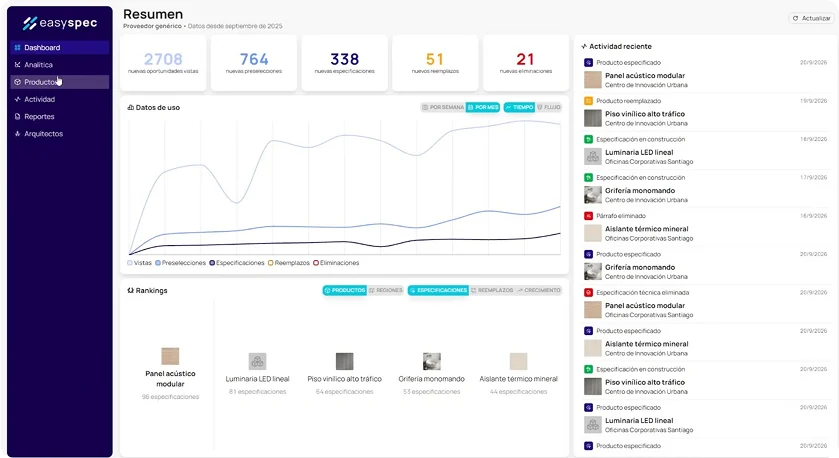The image size is (839, 458).
Task: Click the Actualizar refresh button
Action: 811,18
